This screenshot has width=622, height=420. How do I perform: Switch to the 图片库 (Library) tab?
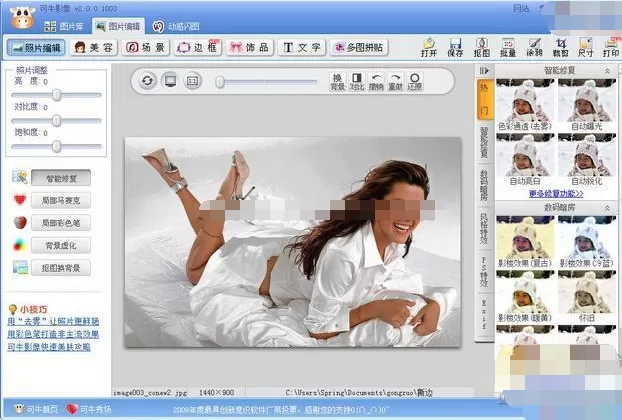64,27
